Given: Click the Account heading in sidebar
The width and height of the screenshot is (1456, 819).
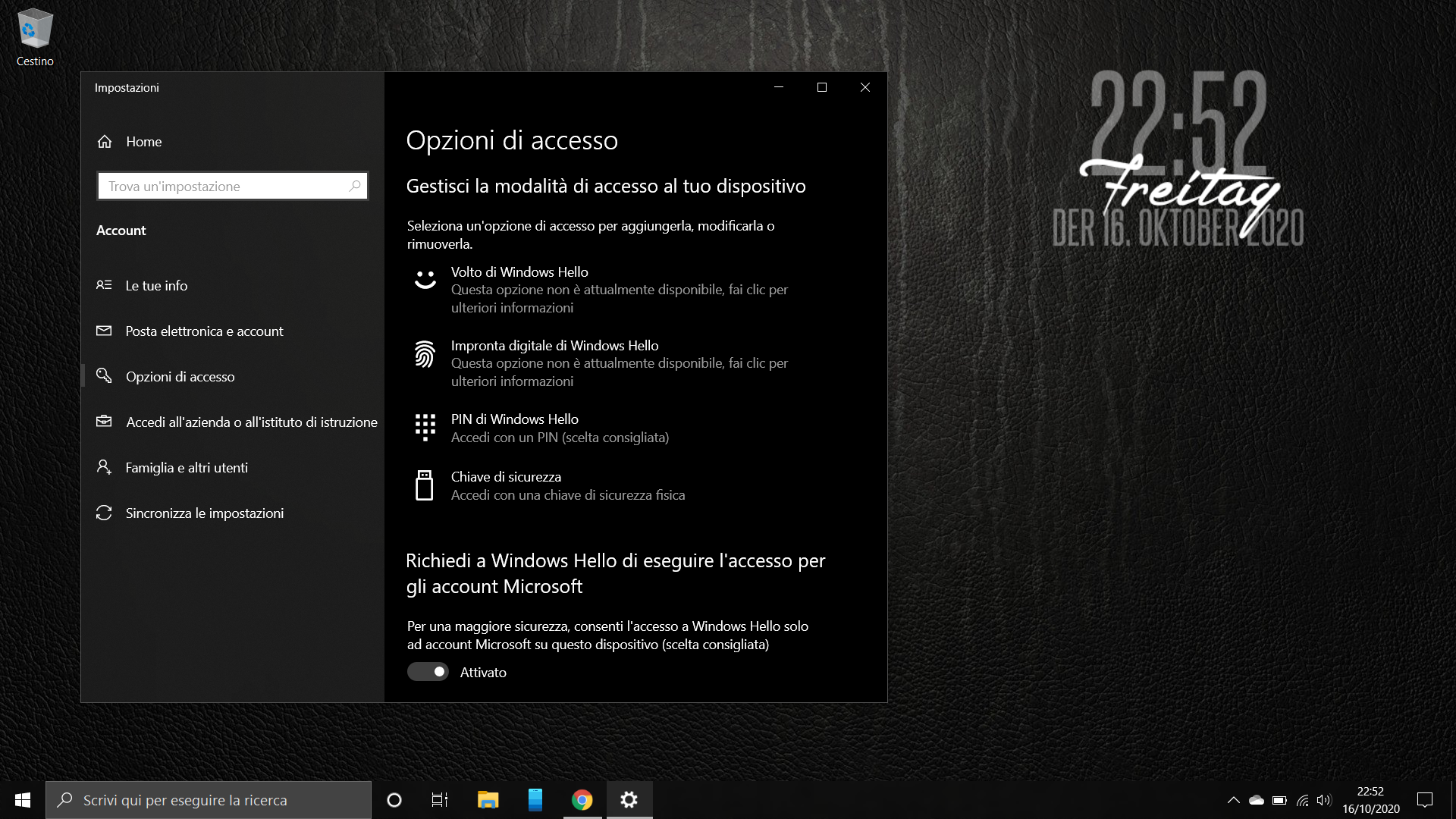Looking at the screenshot, I should click(121, 231).
